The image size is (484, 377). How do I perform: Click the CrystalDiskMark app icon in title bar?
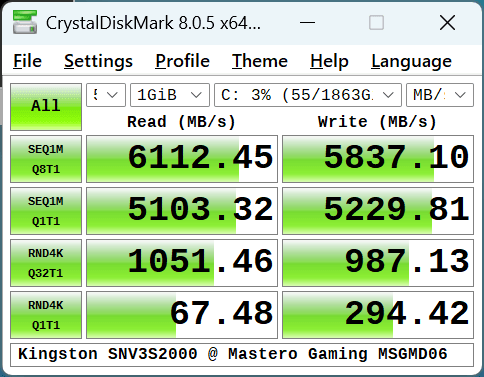[25, 22]
